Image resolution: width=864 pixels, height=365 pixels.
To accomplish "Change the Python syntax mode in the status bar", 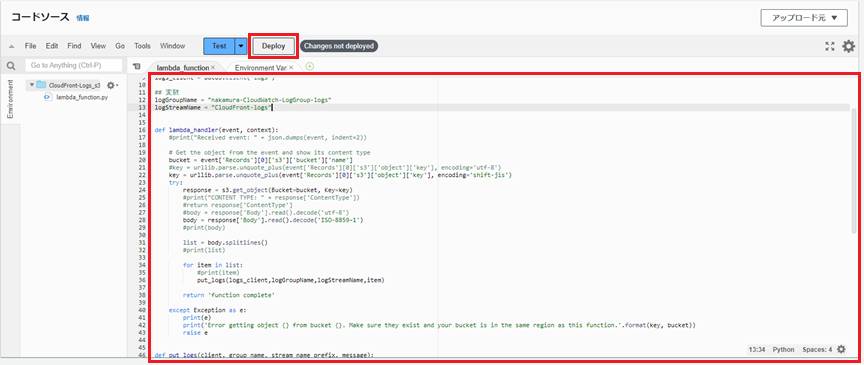I will click(783, 350).
